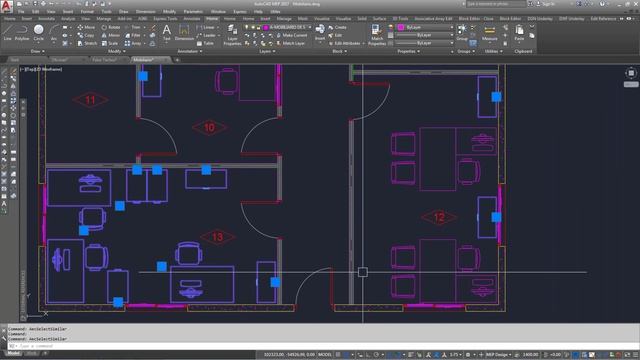This screenshot has height=360, width=640.
Task: Click the Trim tool
Action: (133, 27)
